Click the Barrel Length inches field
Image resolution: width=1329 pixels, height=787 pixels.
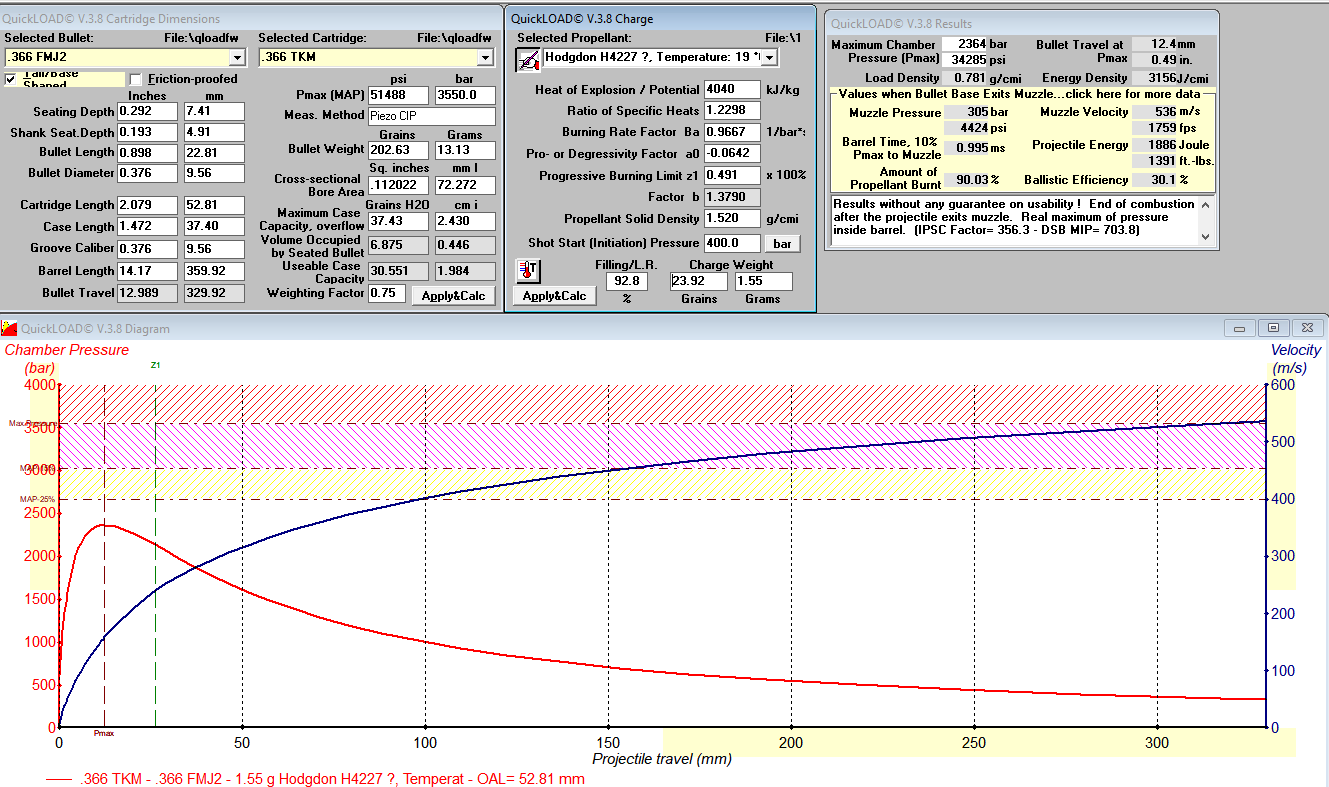148,271
